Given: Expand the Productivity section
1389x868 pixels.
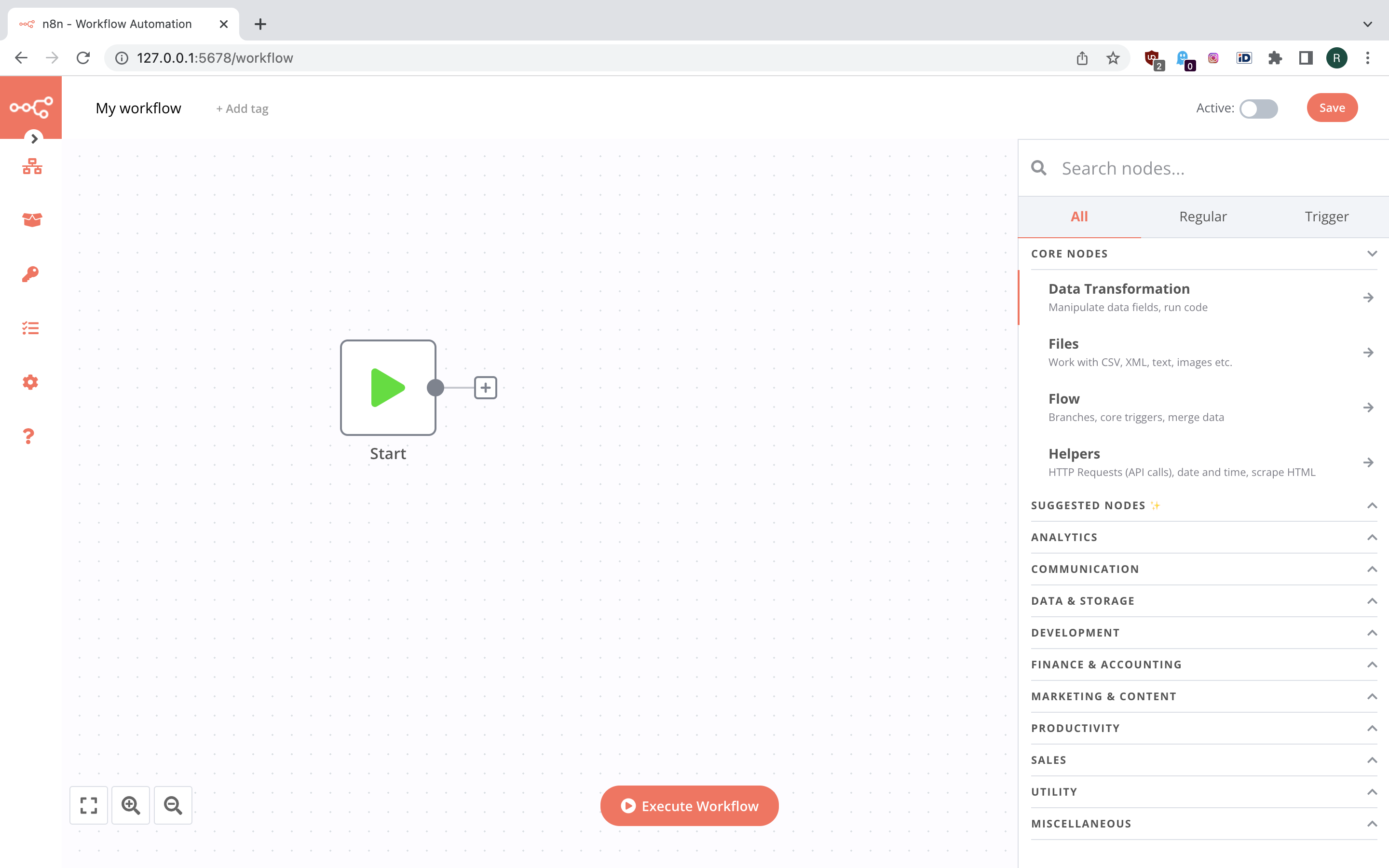Looking at the screenshot, I should [x=1204, y=728].
